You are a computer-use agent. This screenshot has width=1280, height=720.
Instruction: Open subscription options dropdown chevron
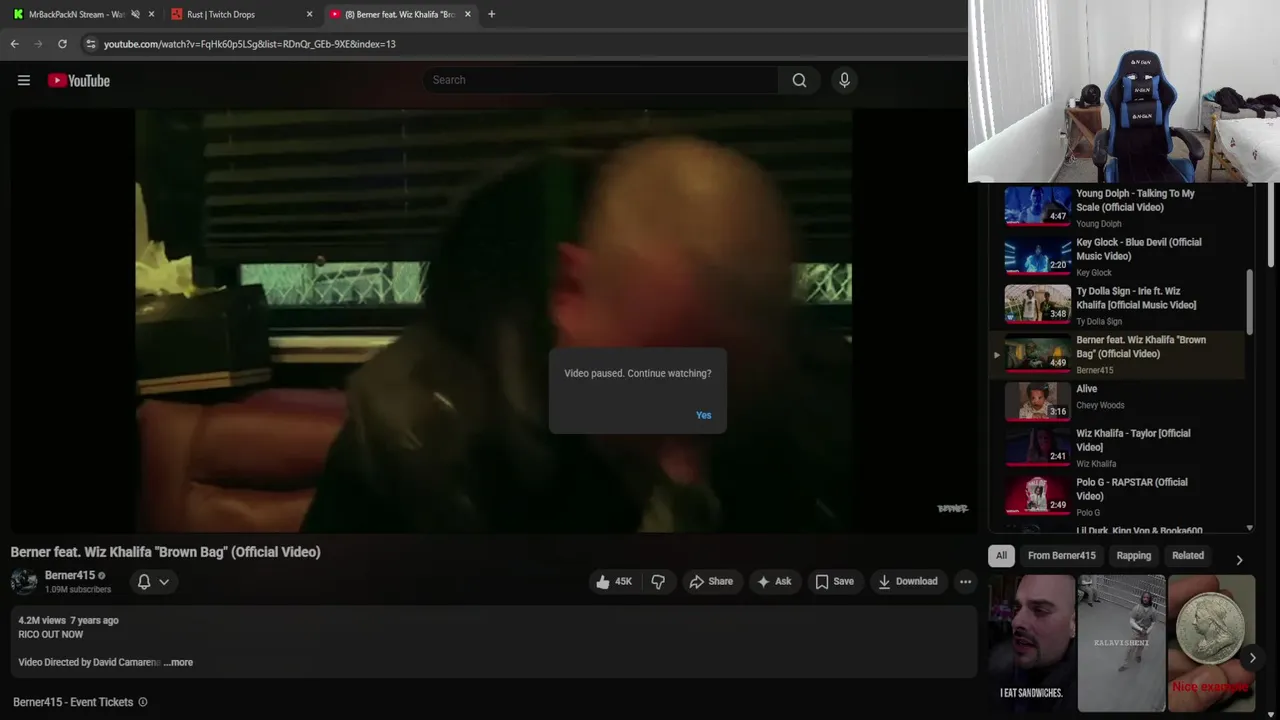coord(164,581)
